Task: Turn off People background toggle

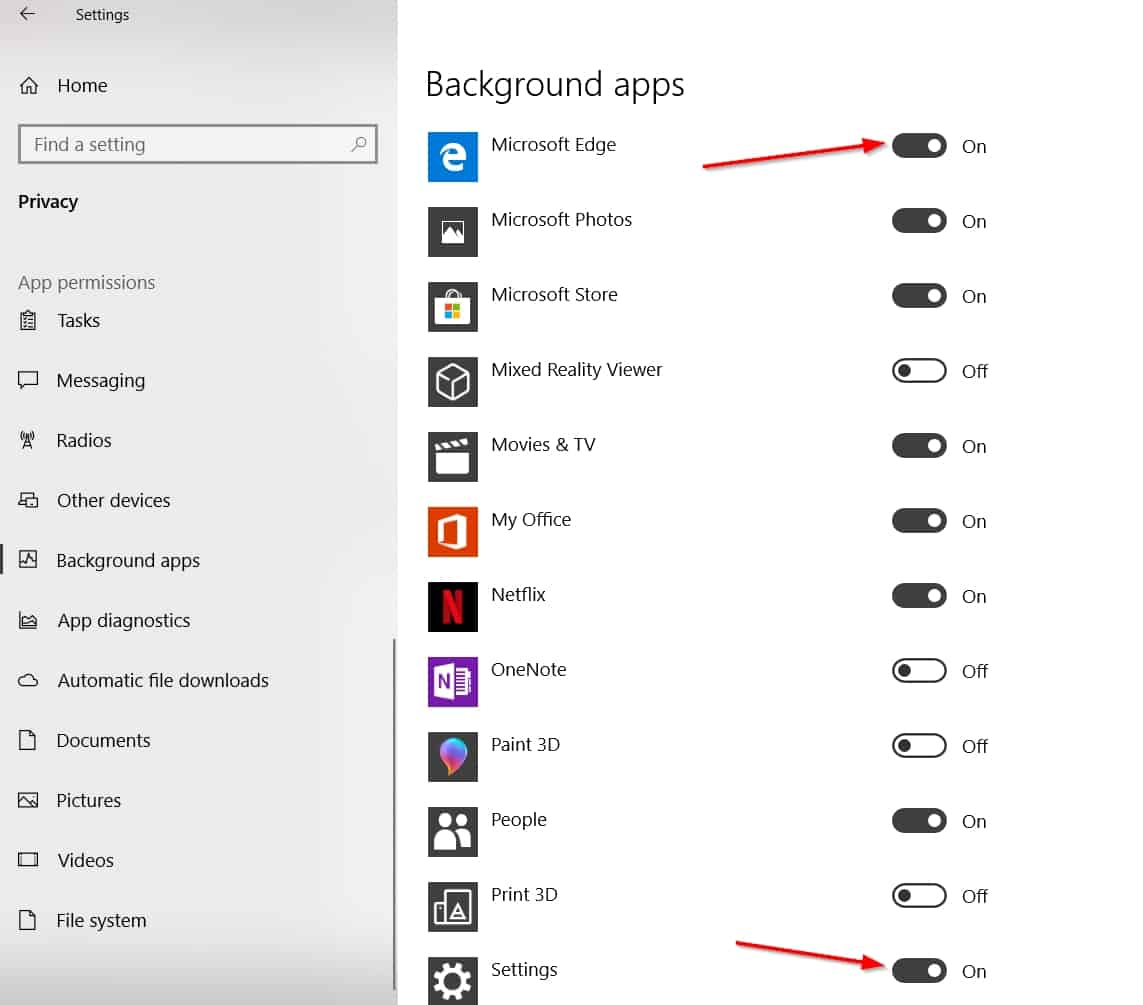Action: pyautogui.click(x=919, y=821)
